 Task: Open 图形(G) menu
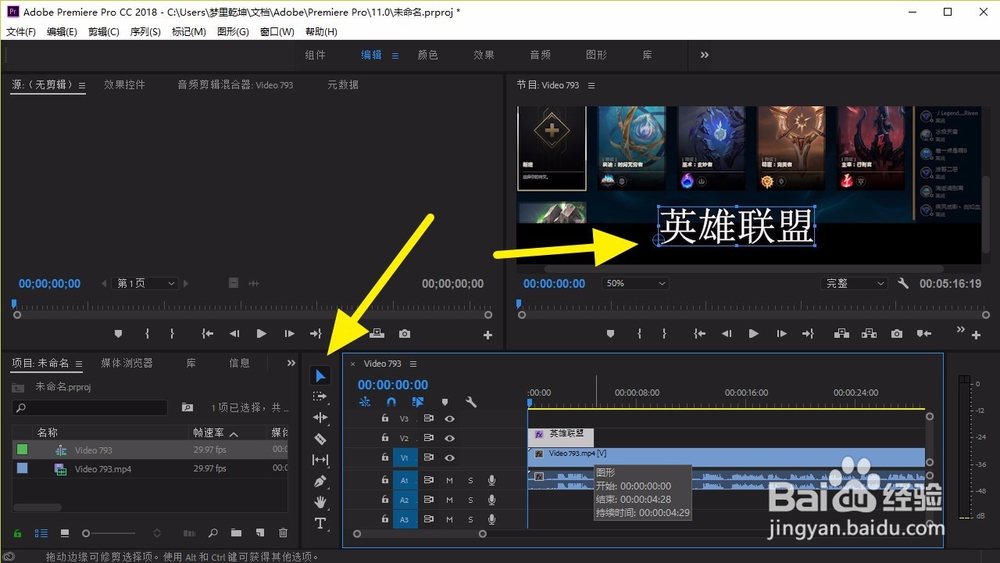click(x=233, y=31)
